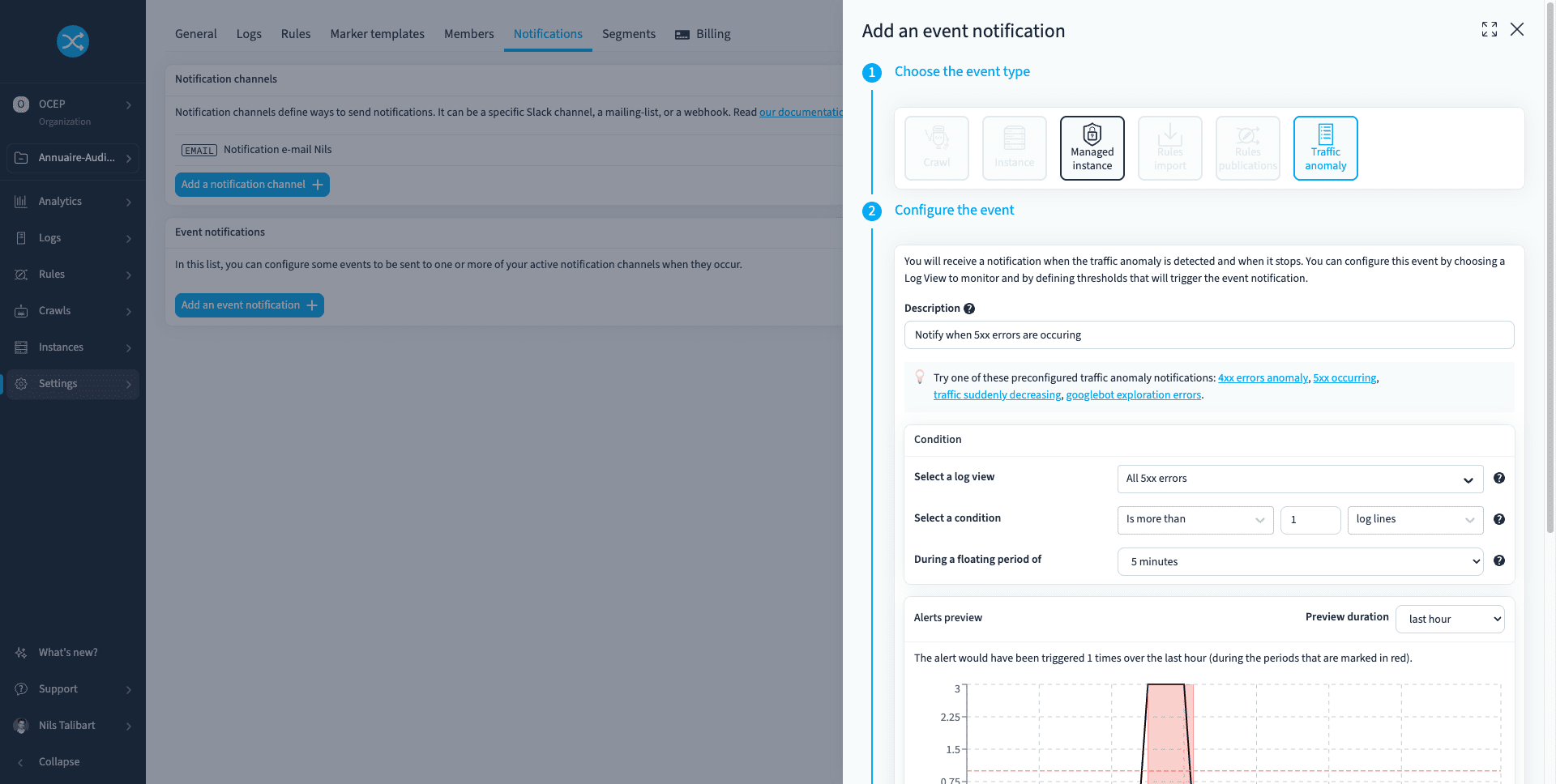
Task: Click Add a notification channel button
Action: point(252,185)
